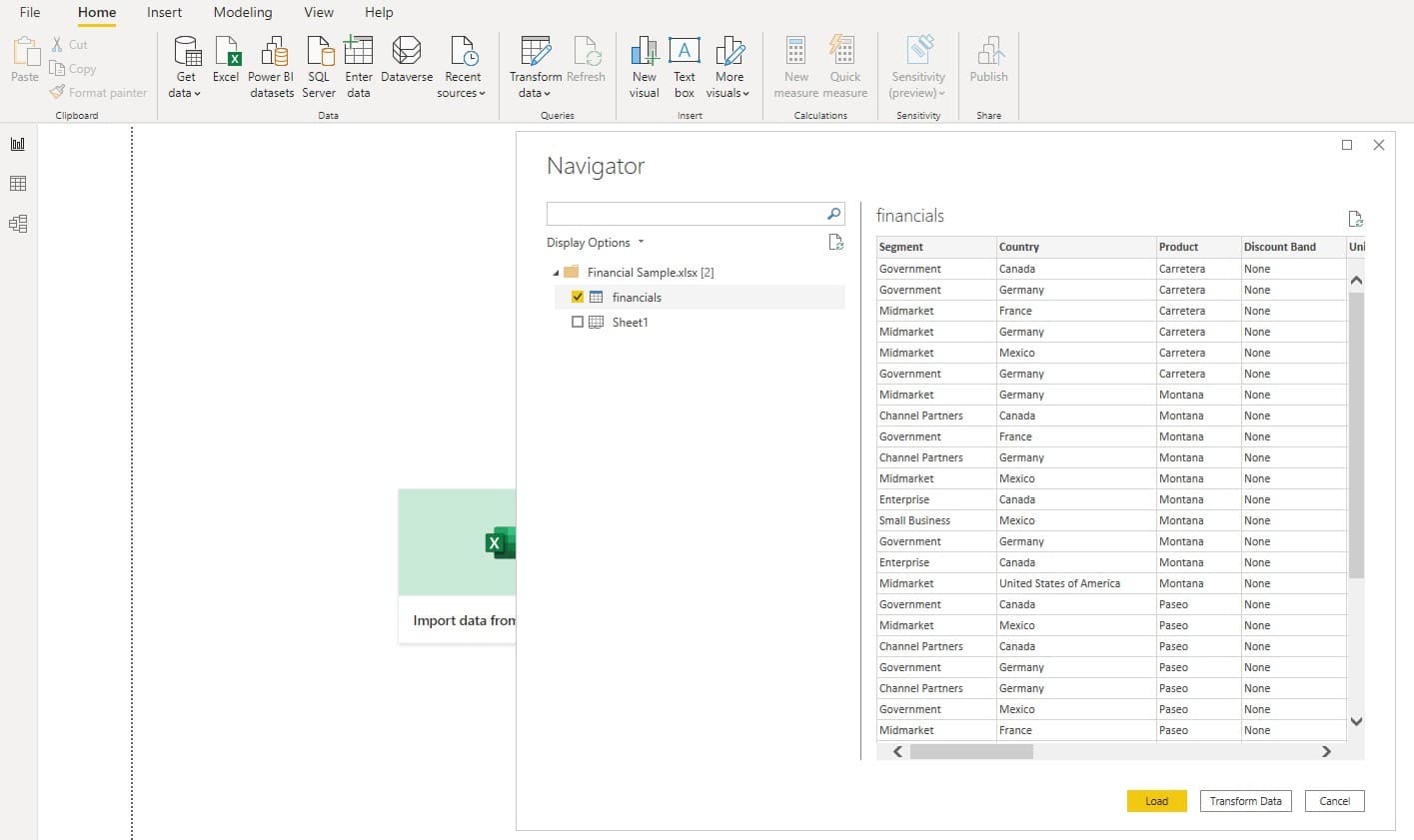
Task: Uncheck the financials table checkbox
Action: (578, 297)
